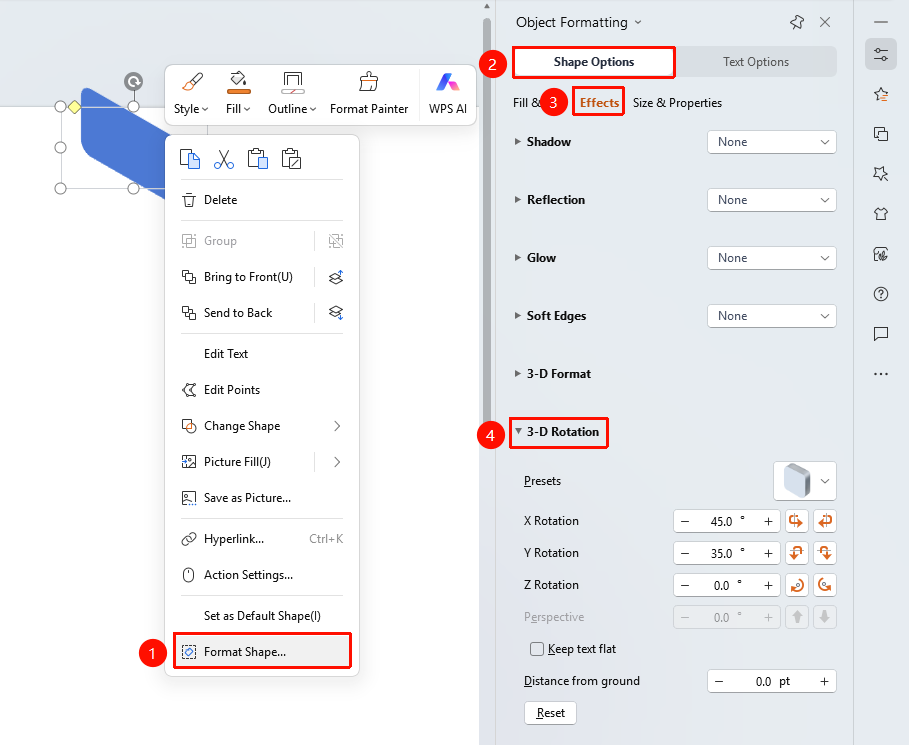Click the X Rotation rotate right icon
The height and width of the screenshot is (745, 909).
[x=824, y=521]
